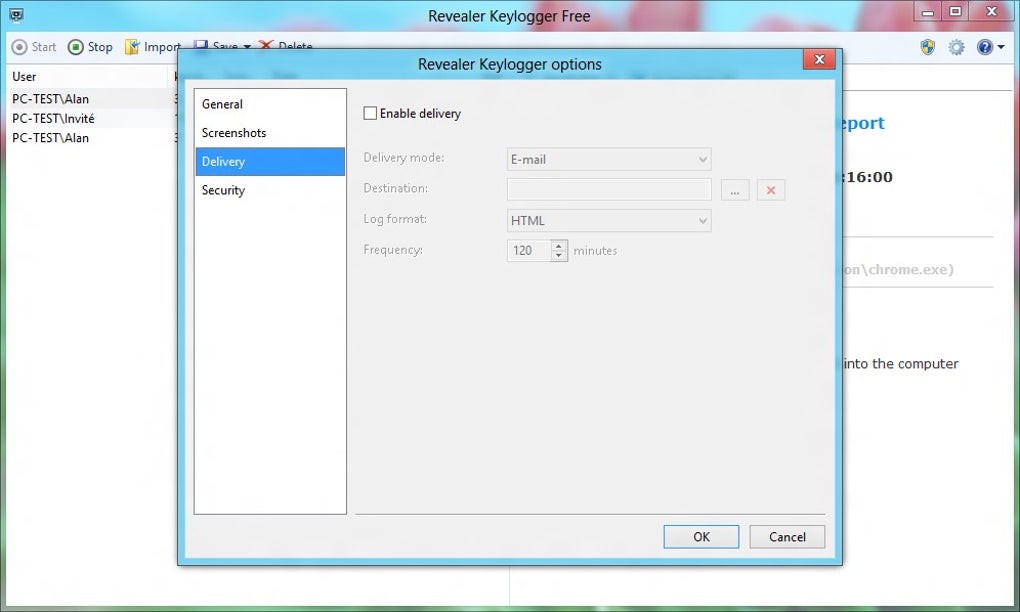The height and width of the screenshot is (612, 1020).
Task: Click the Import toolbar button
Action: click(x=152, y=47)
